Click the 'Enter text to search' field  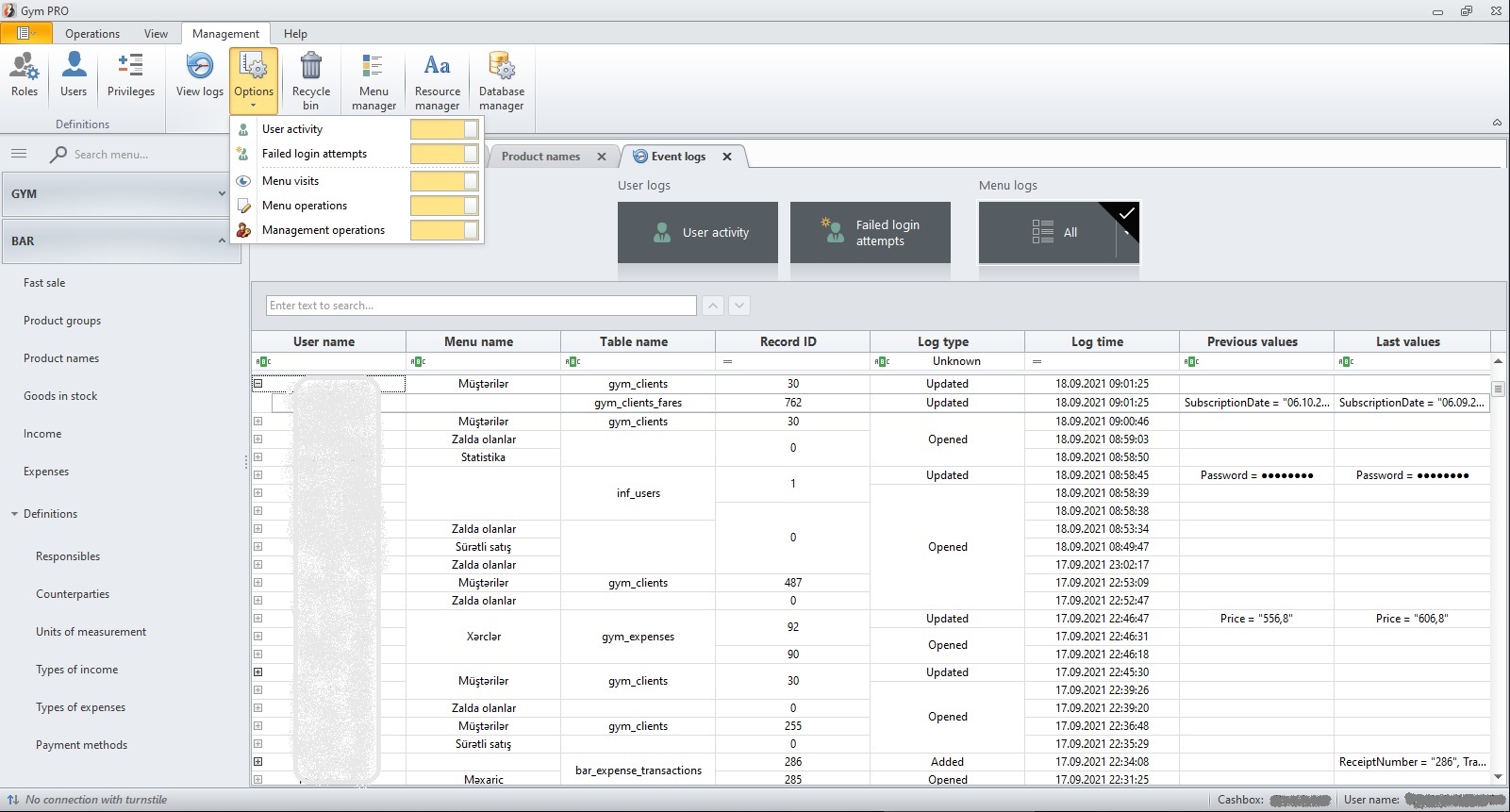pos(481,306)
